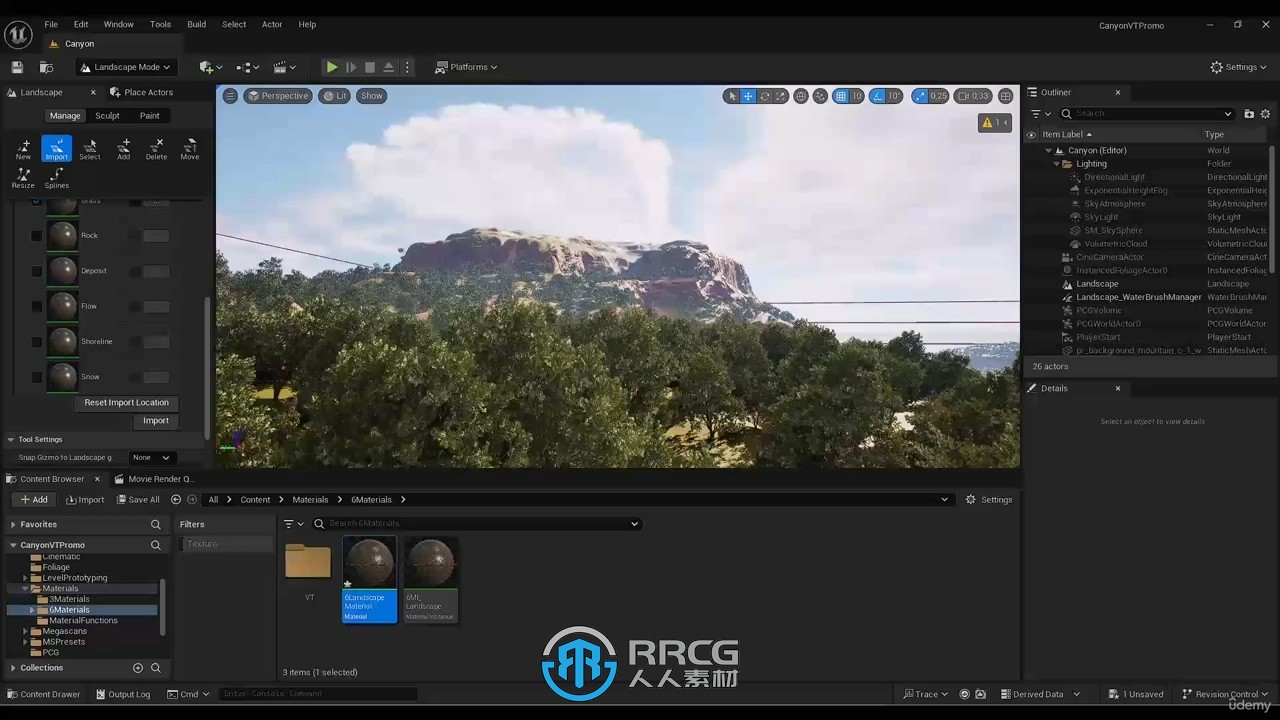Toggle grid snapping
Image resolution: width=1280 pixels, height=720 pixels.
841,96
